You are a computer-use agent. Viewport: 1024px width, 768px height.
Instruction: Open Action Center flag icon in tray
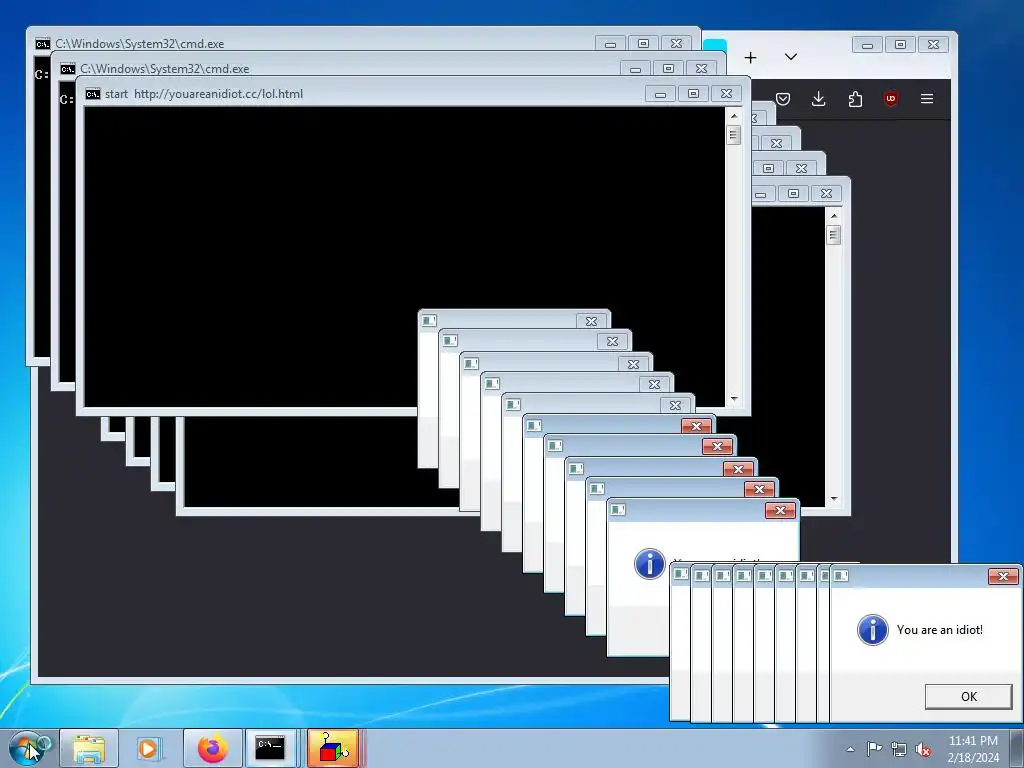pos(874,748)
